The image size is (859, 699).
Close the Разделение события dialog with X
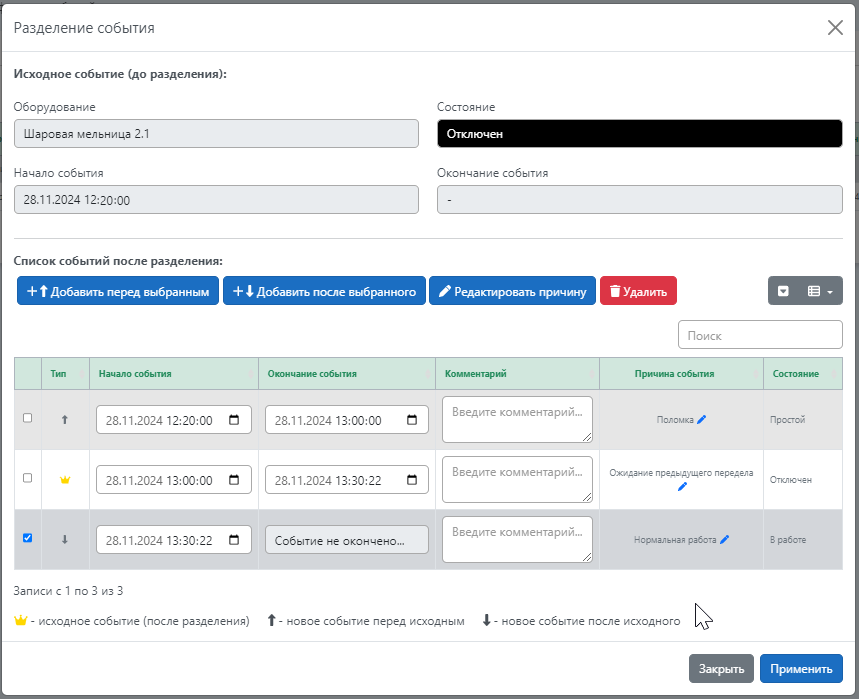coord(835,28)
